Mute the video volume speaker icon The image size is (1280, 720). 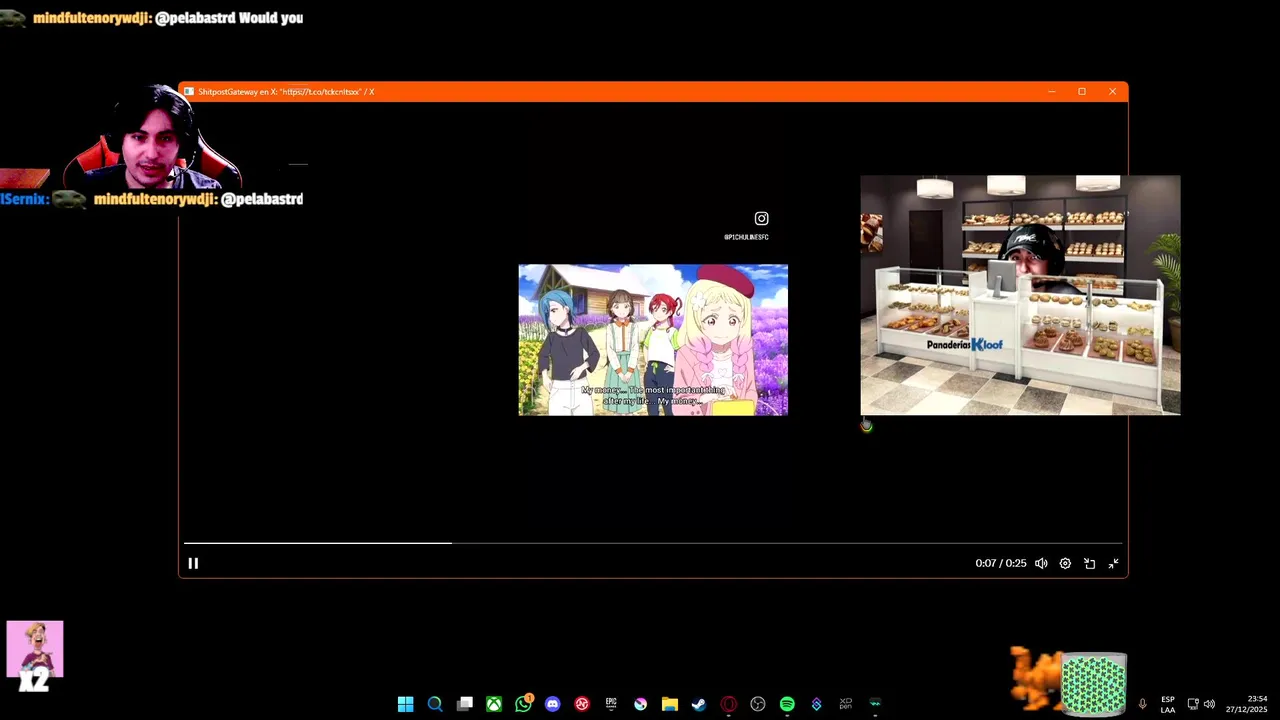pos(1041,563)
